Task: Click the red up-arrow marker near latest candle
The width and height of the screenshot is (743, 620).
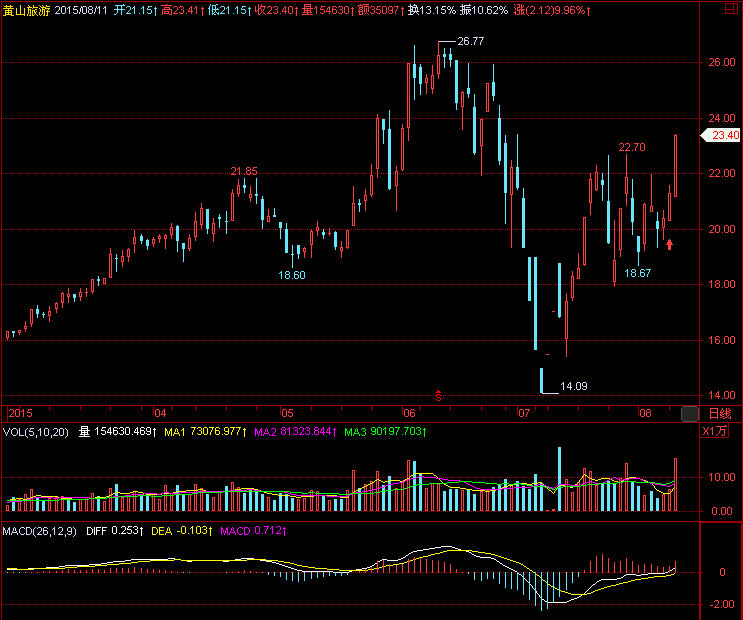Action: (669, 242)
